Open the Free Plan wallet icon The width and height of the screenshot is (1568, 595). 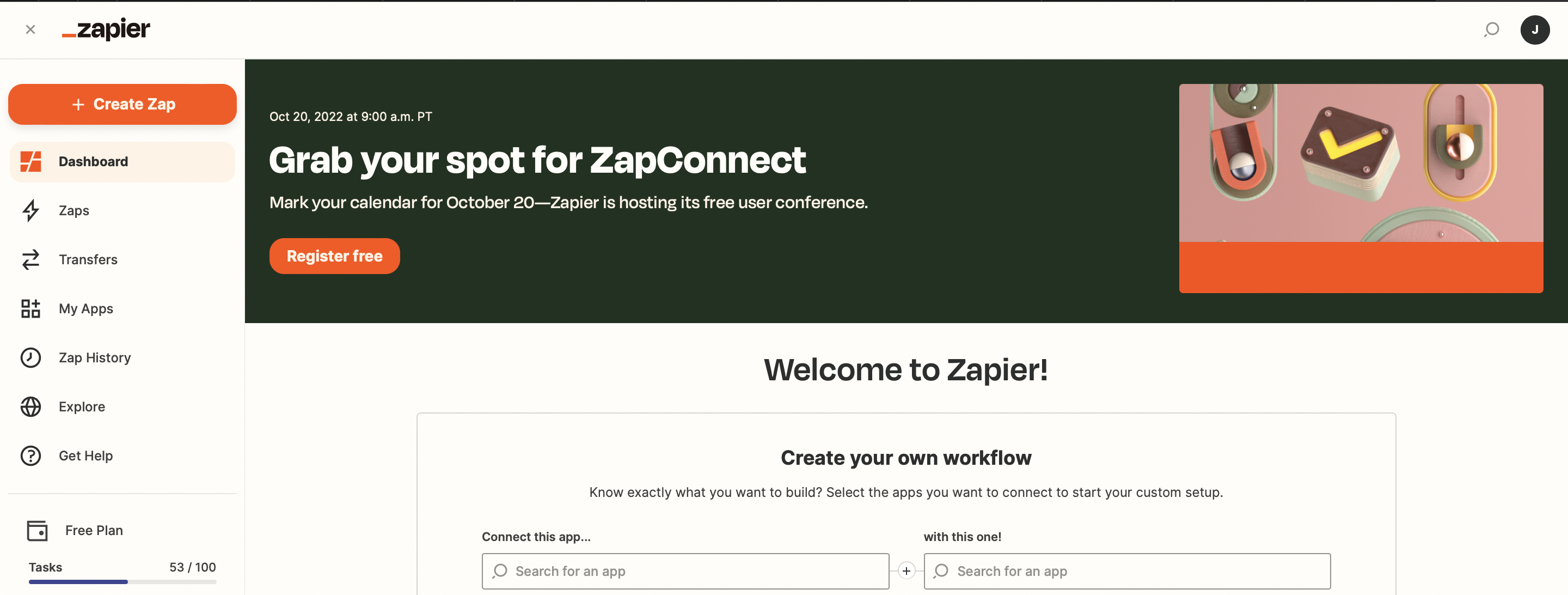(x=37, y=531)
